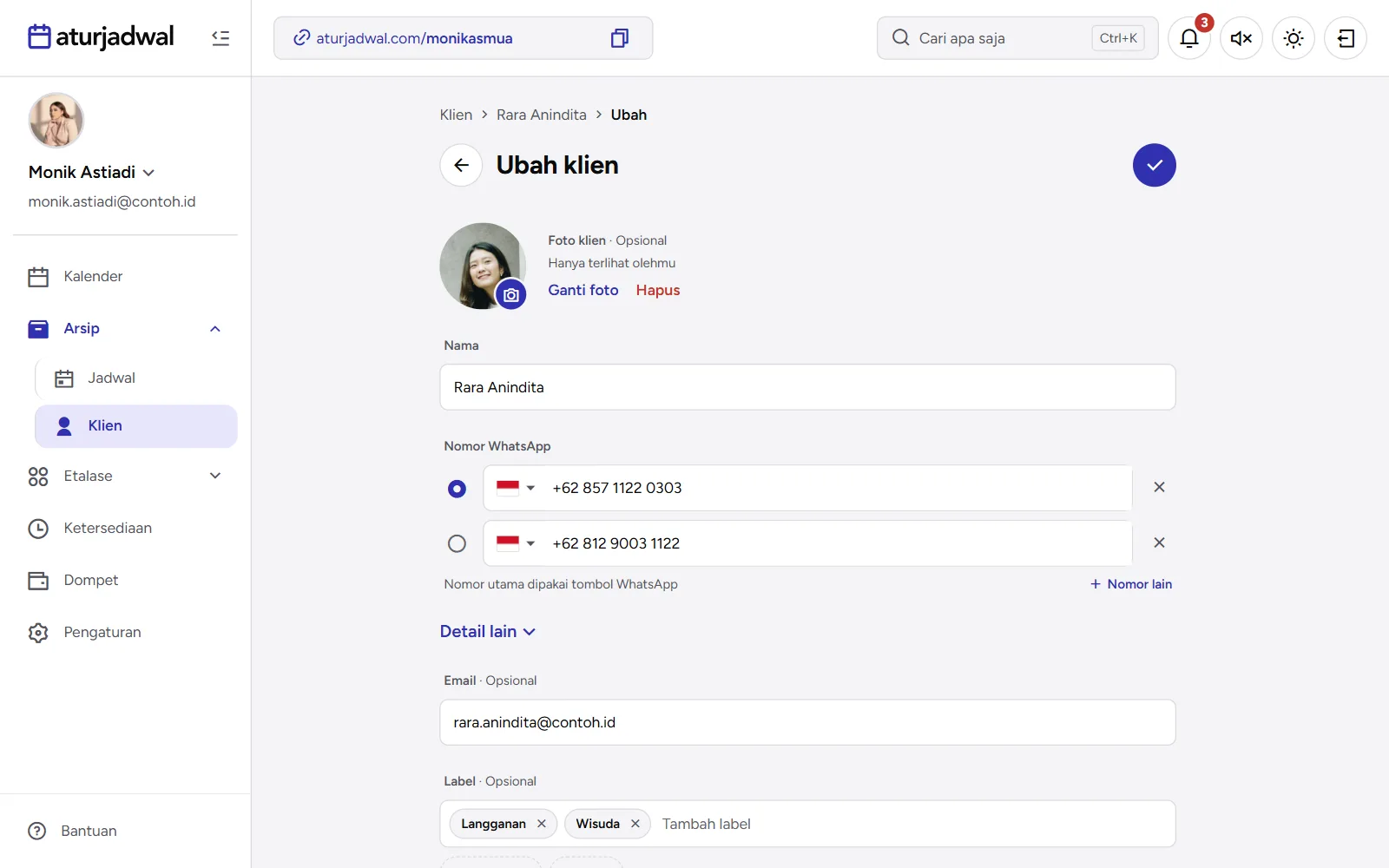Set +62 857 1122 0303 as main number

pyautogui.click(x=457, y=489)
